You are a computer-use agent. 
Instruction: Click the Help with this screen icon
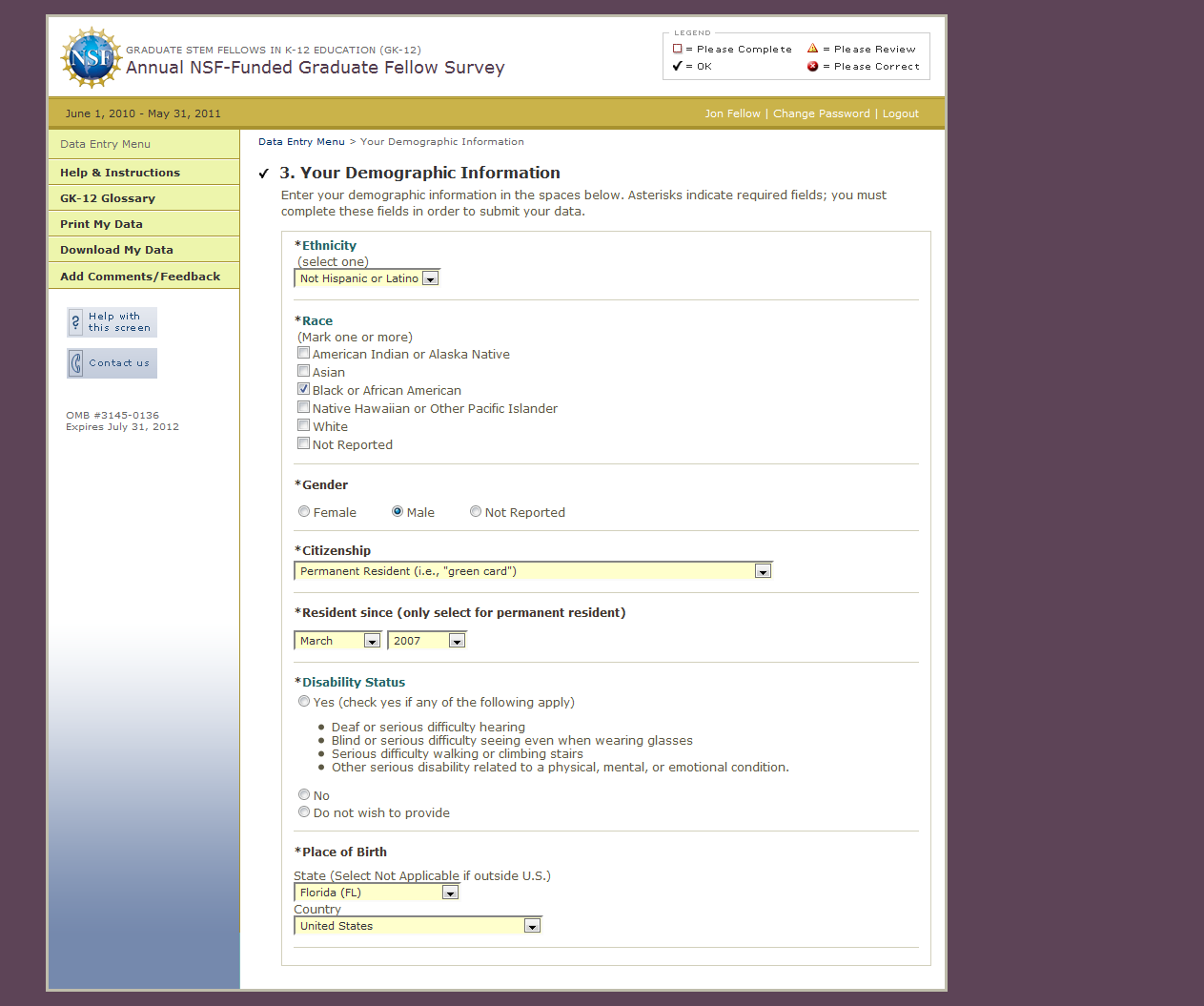point(76,322)
